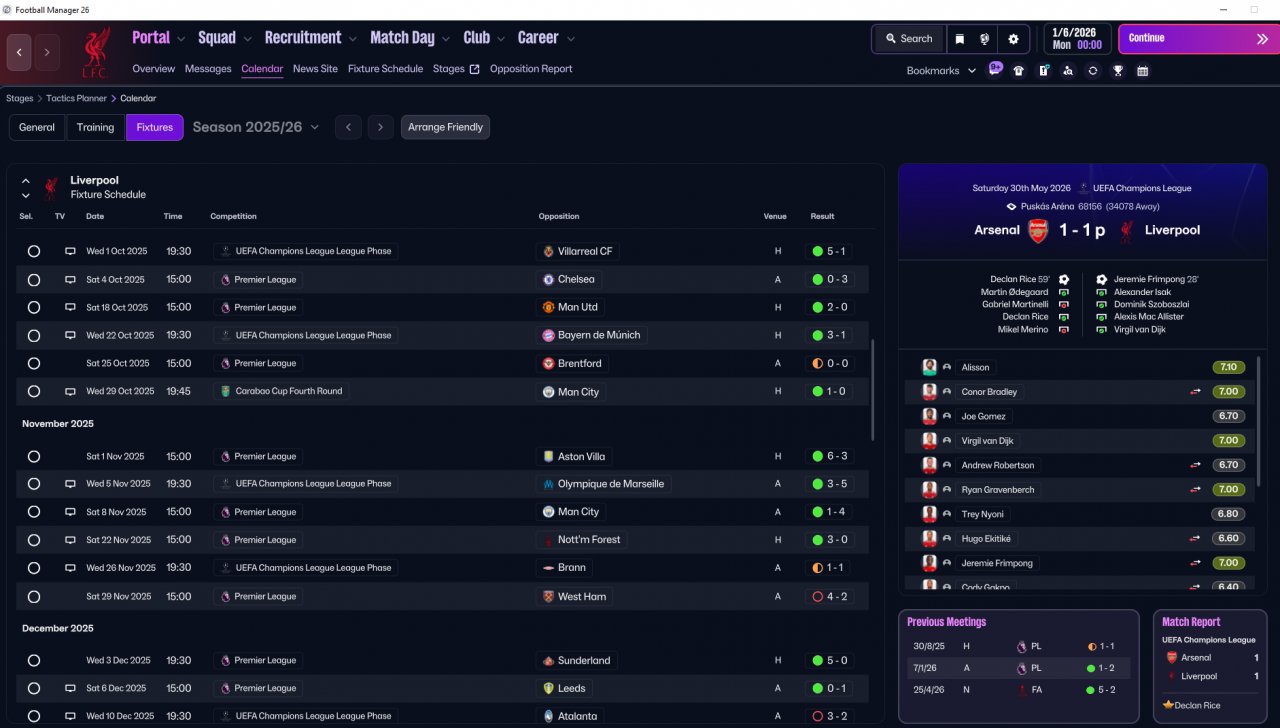
Task: Click Conor Bradley's substitution arrows icon
Action: pos(1195,392)
